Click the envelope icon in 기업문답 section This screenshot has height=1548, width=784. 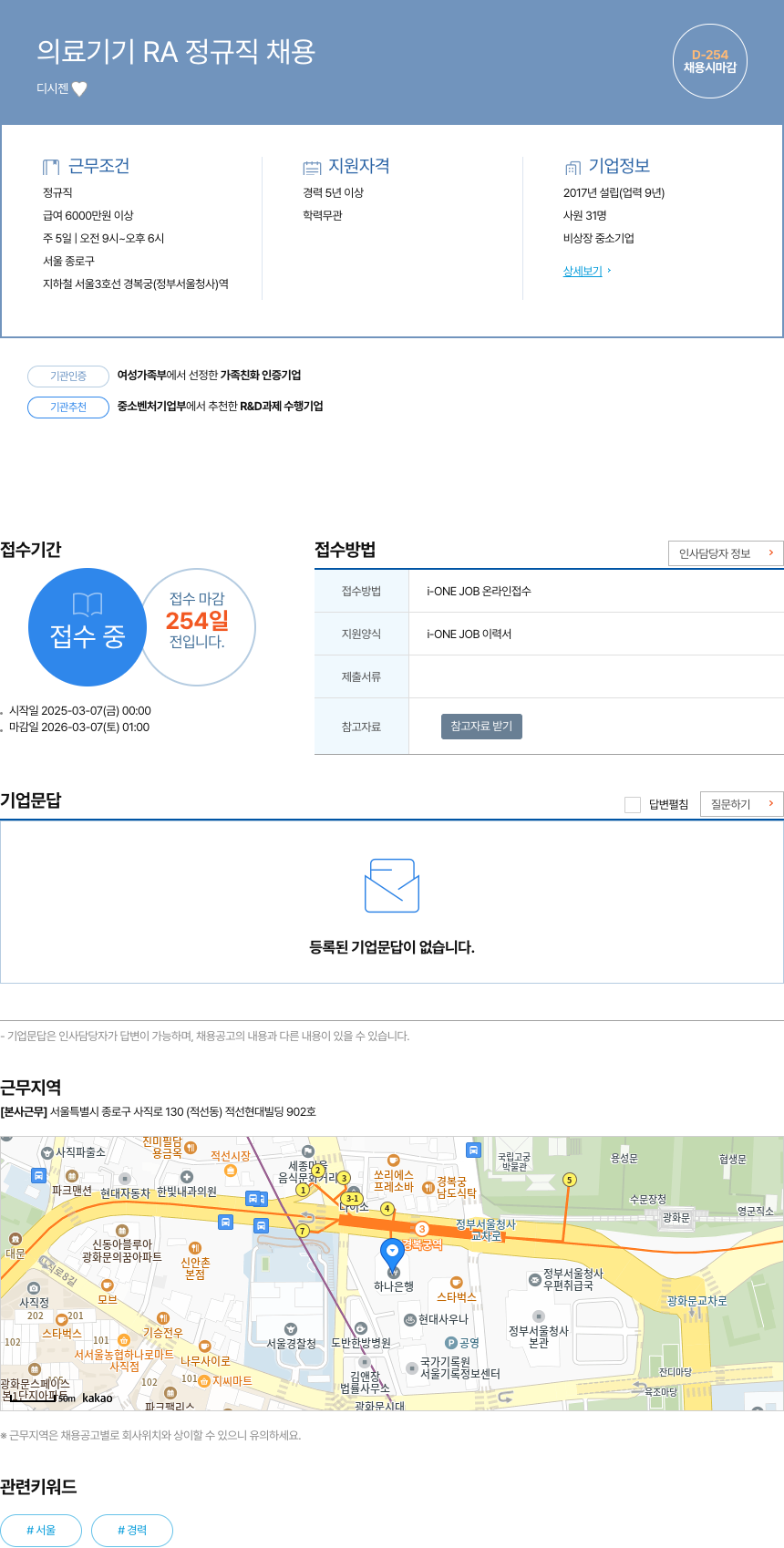pyautogui.click(x=392, y=885)
